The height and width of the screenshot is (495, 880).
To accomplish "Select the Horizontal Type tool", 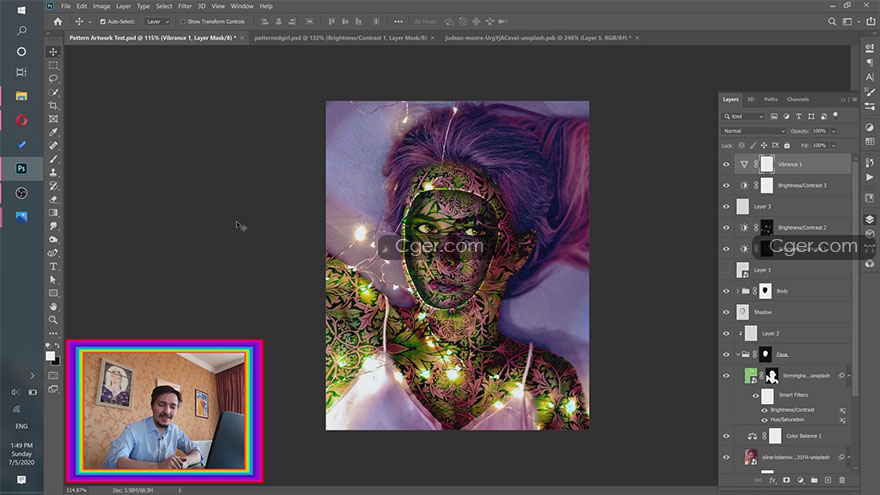I will (53, 266).
